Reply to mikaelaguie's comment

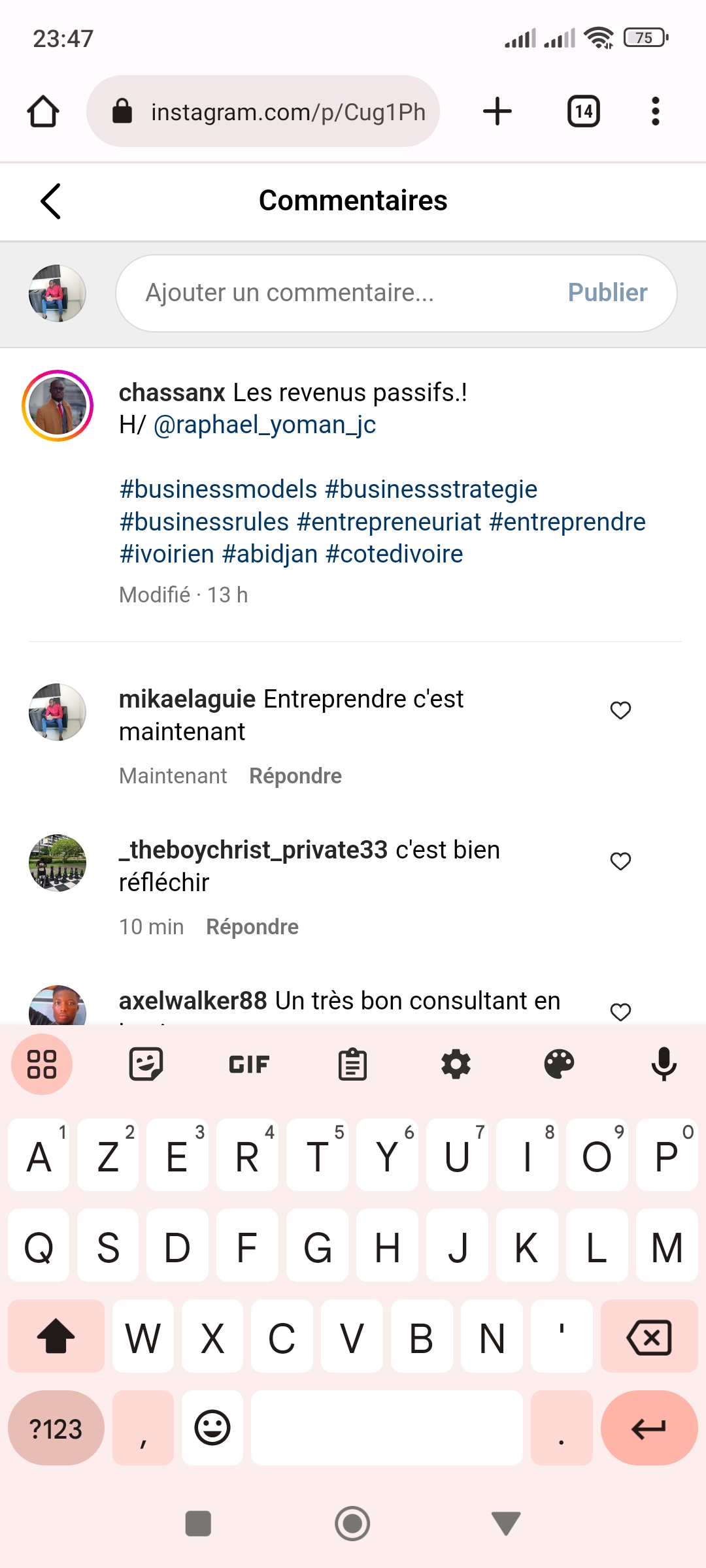tap(295, 776)
